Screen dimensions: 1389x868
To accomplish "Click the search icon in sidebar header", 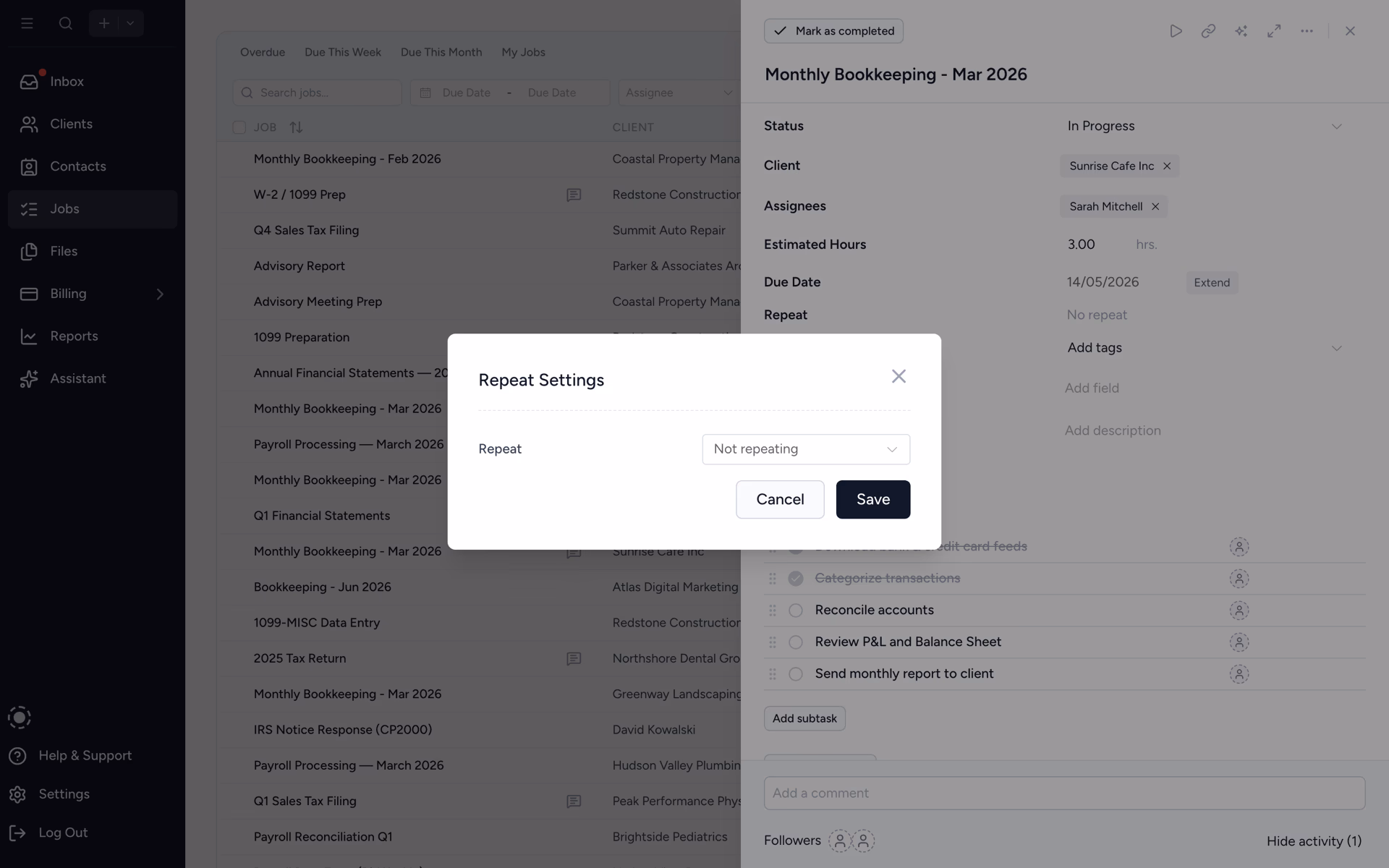I will click(x=66, y=23).
